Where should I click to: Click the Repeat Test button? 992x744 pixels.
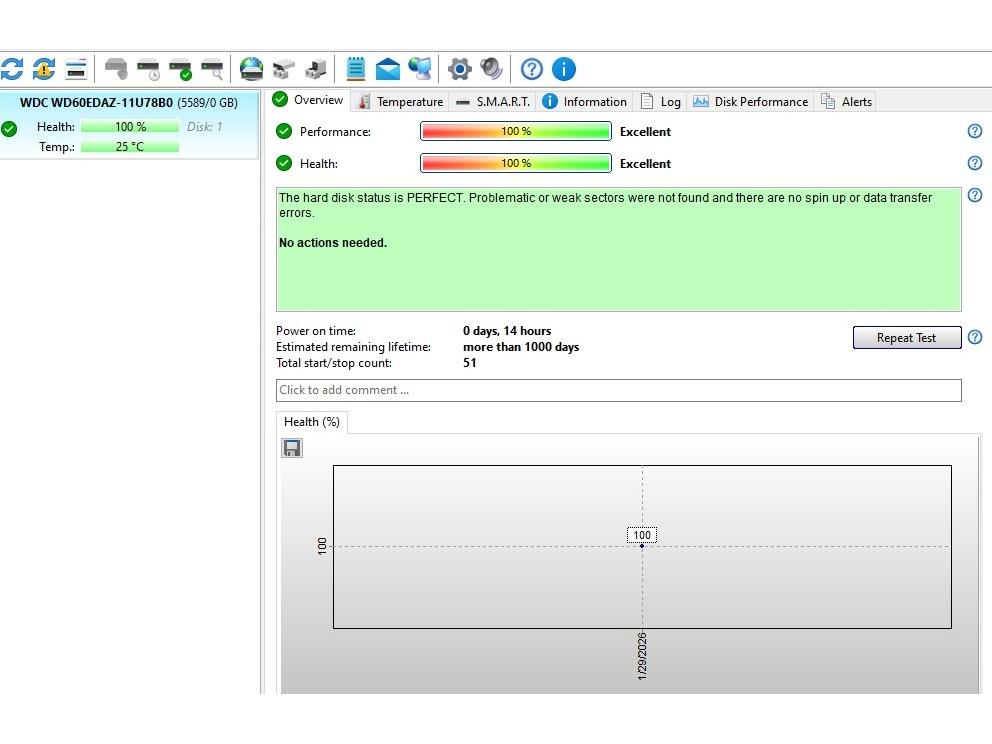tap(907, 338)
